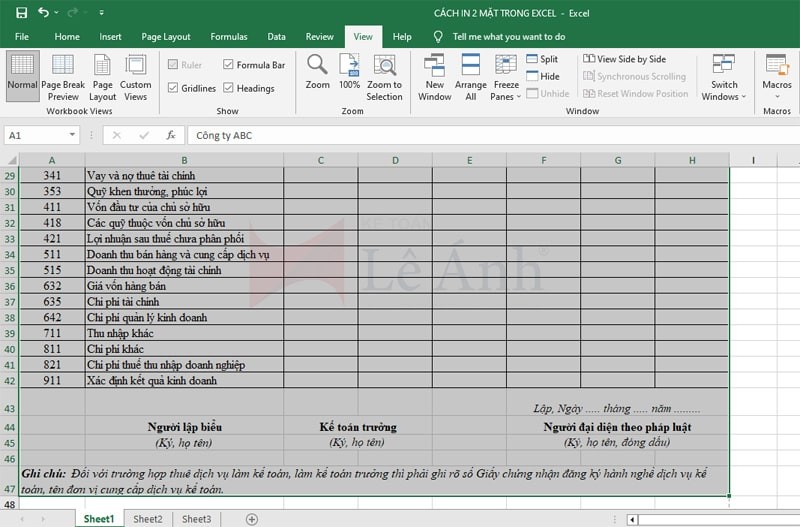Click the Insert Function fx icon
Screen dimensions: 800x527
171,135
